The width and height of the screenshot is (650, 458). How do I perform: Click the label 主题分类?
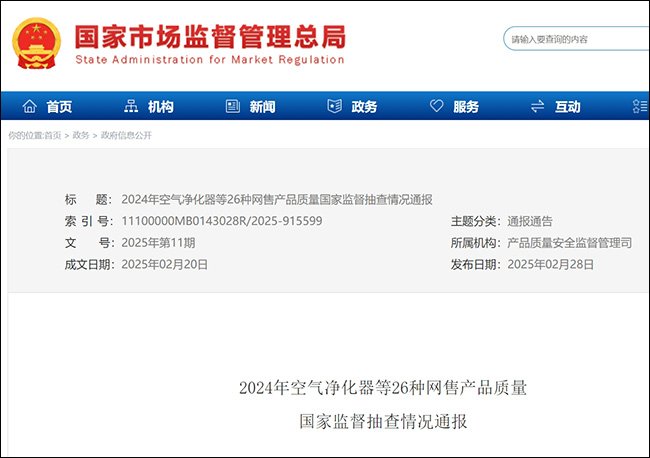coord(476,221)
